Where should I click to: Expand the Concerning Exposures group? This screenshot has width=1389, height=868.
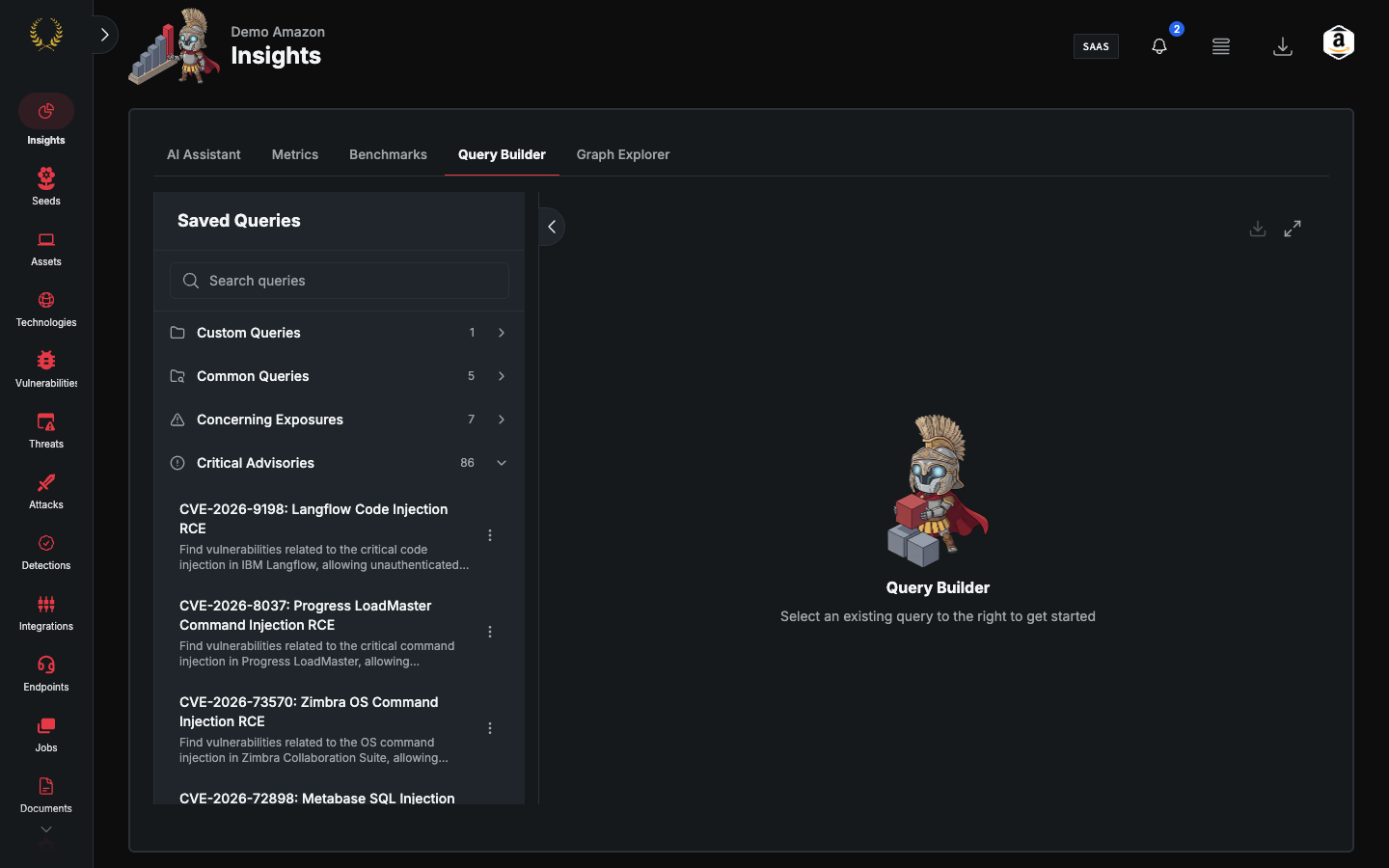340,420
